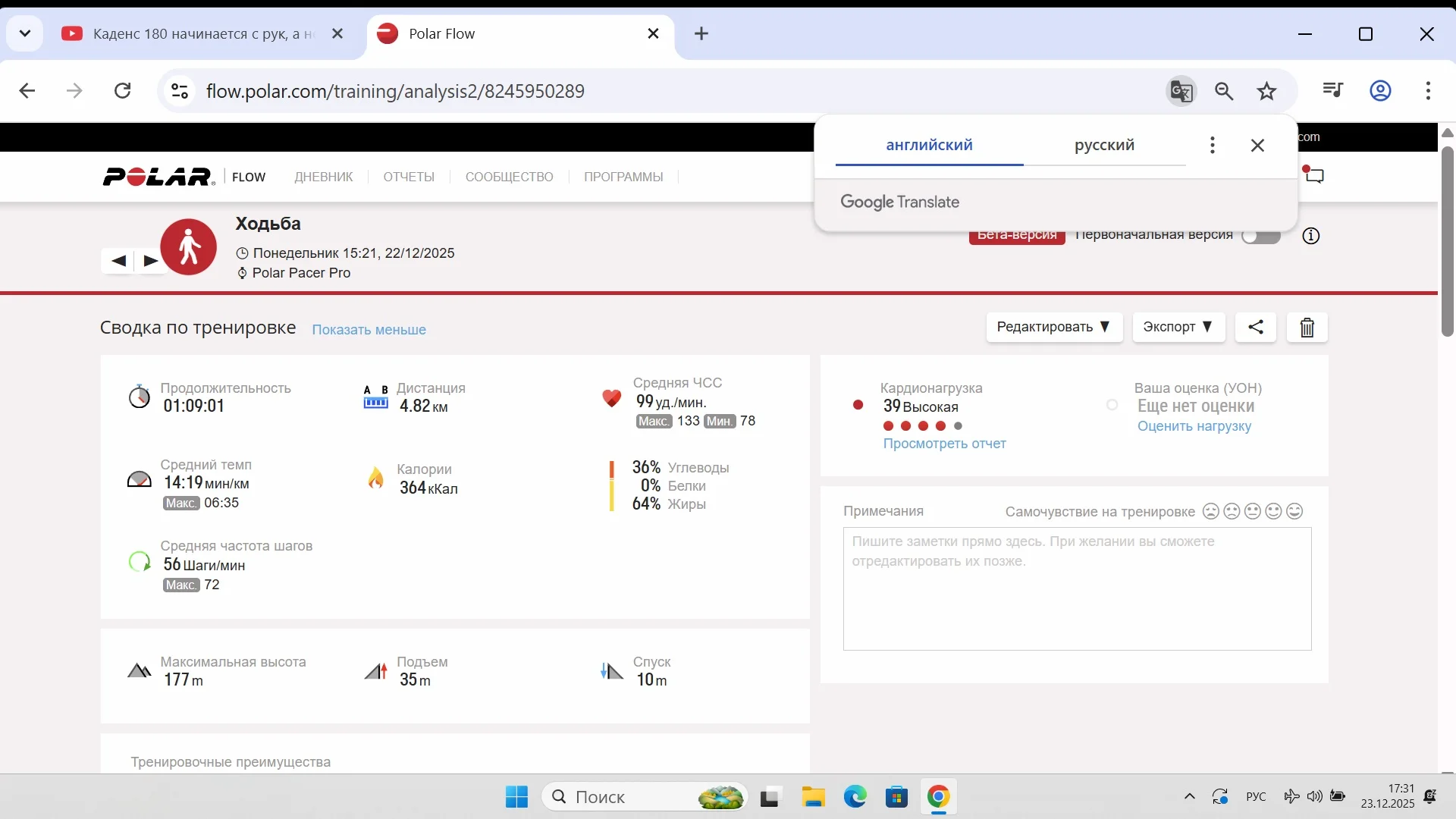Expand the Редактировать dropdown
Screen dimensions: 1456x819
tap(1053, 327)
